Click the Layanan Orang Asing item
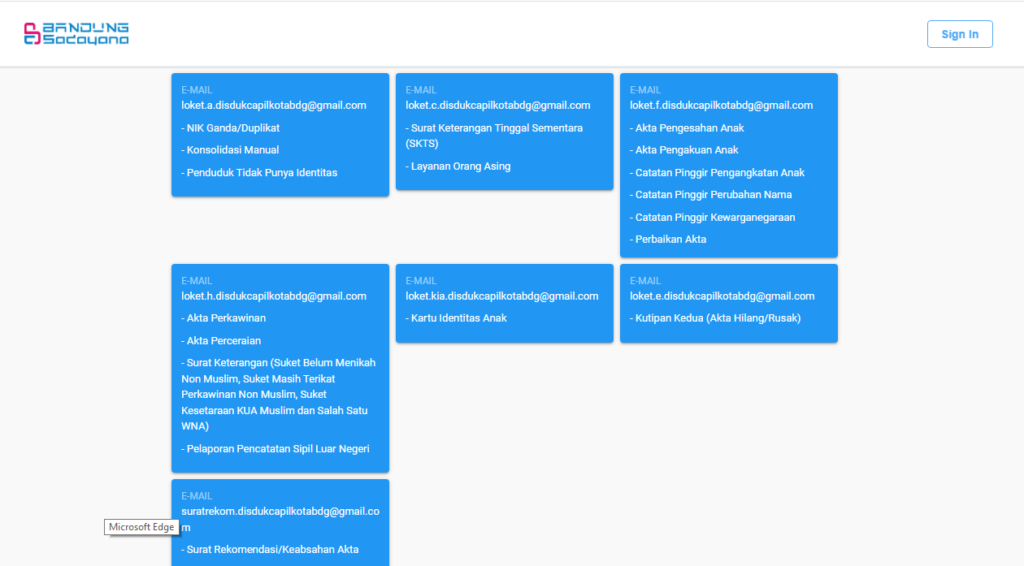1024x566 pixels. pos(458,166)
